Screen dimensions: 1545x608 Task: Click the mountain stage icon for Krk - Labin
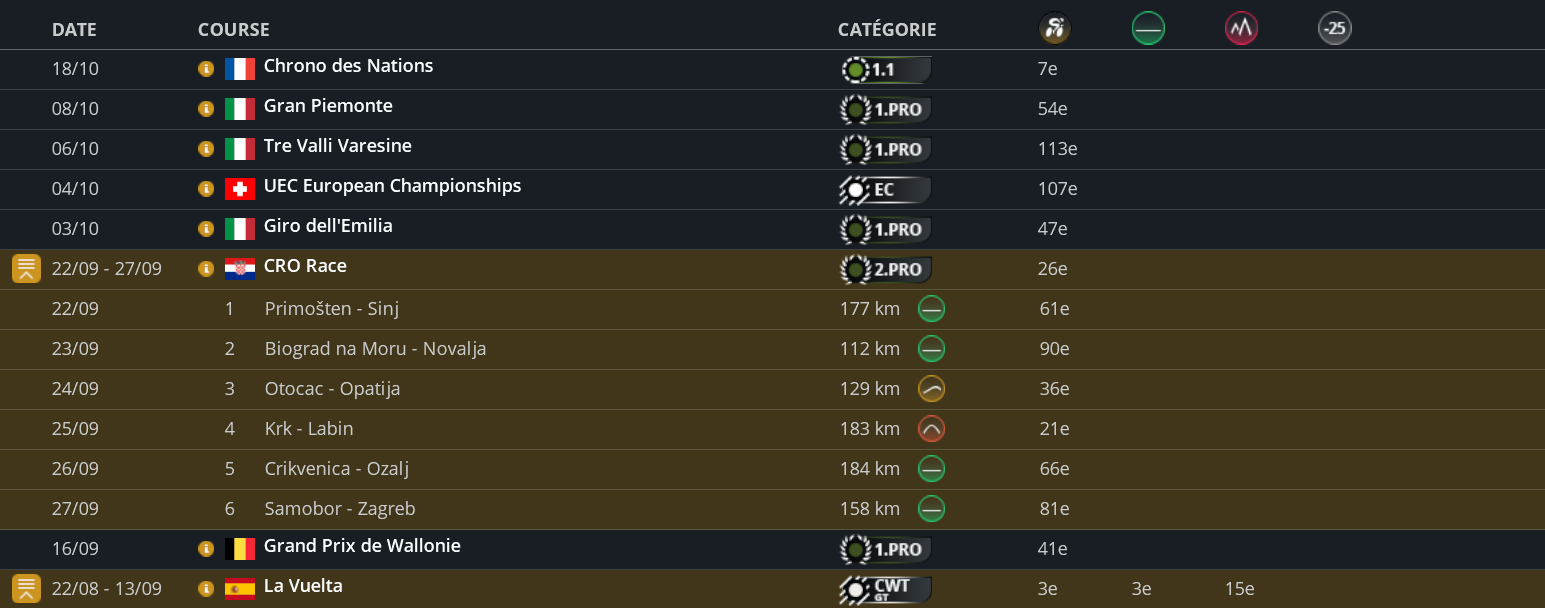coord(931,429)
